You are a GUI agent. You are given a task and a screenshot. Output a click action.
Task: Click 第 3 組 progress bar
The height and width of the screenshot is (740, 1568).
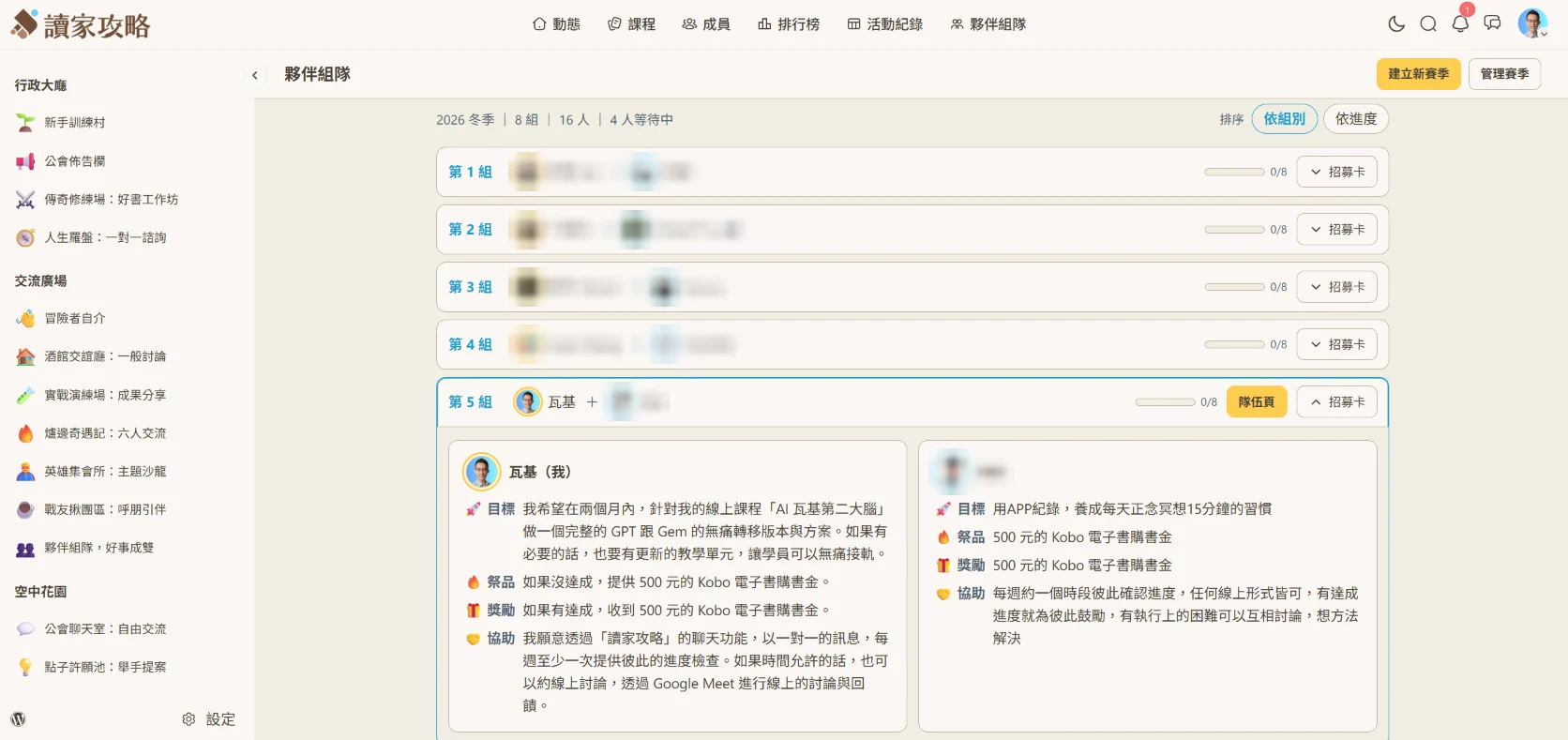pos(1234,287)
